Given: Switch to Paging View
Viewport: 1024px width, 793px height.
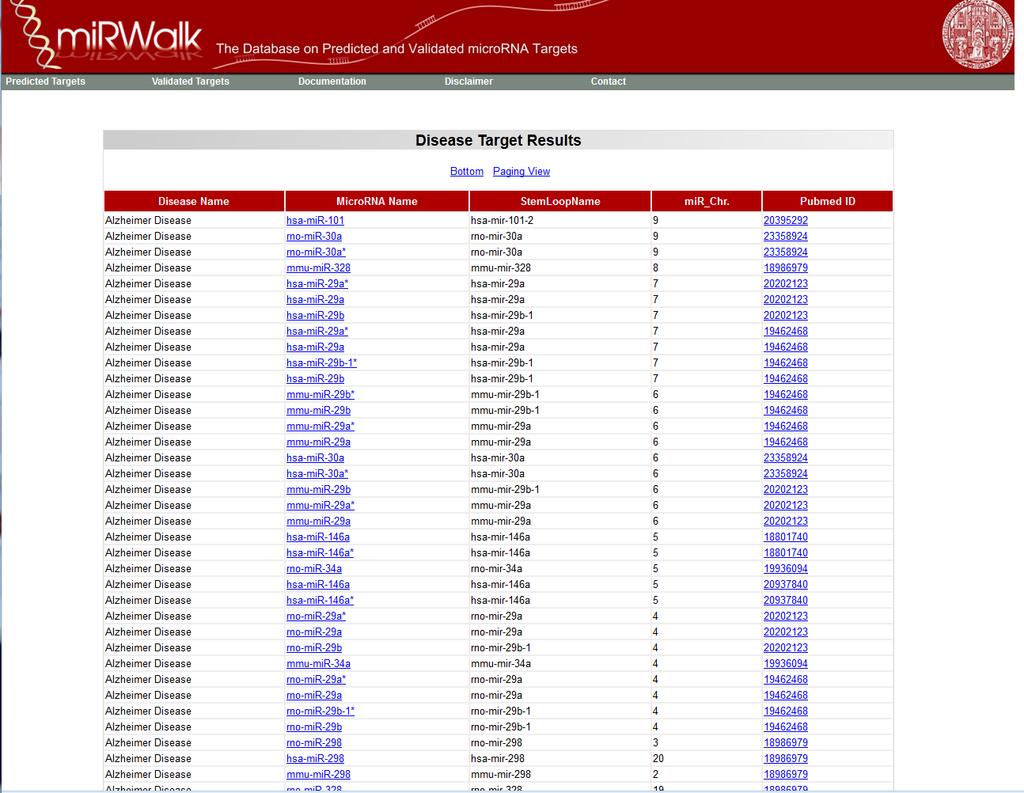Looking at the screenshot, I should [x=521, y=171].
